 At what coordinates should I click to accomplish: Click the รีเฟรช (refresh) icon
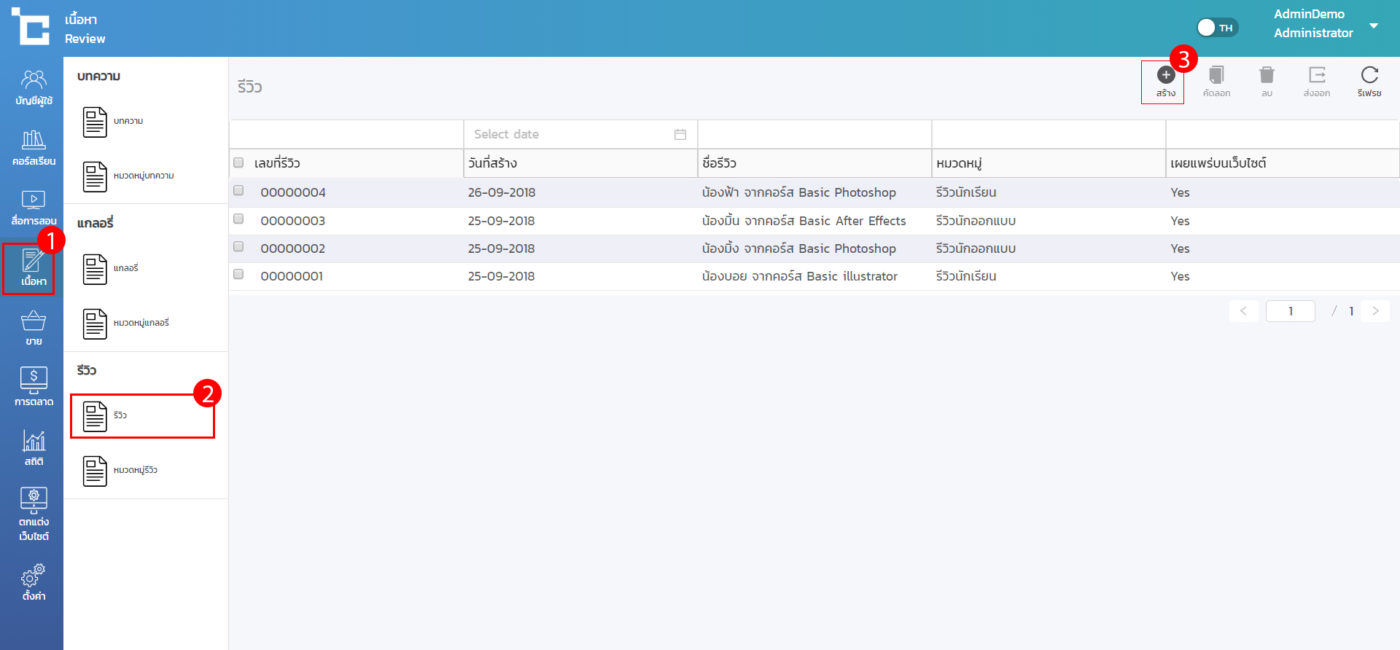point(1369,75)
